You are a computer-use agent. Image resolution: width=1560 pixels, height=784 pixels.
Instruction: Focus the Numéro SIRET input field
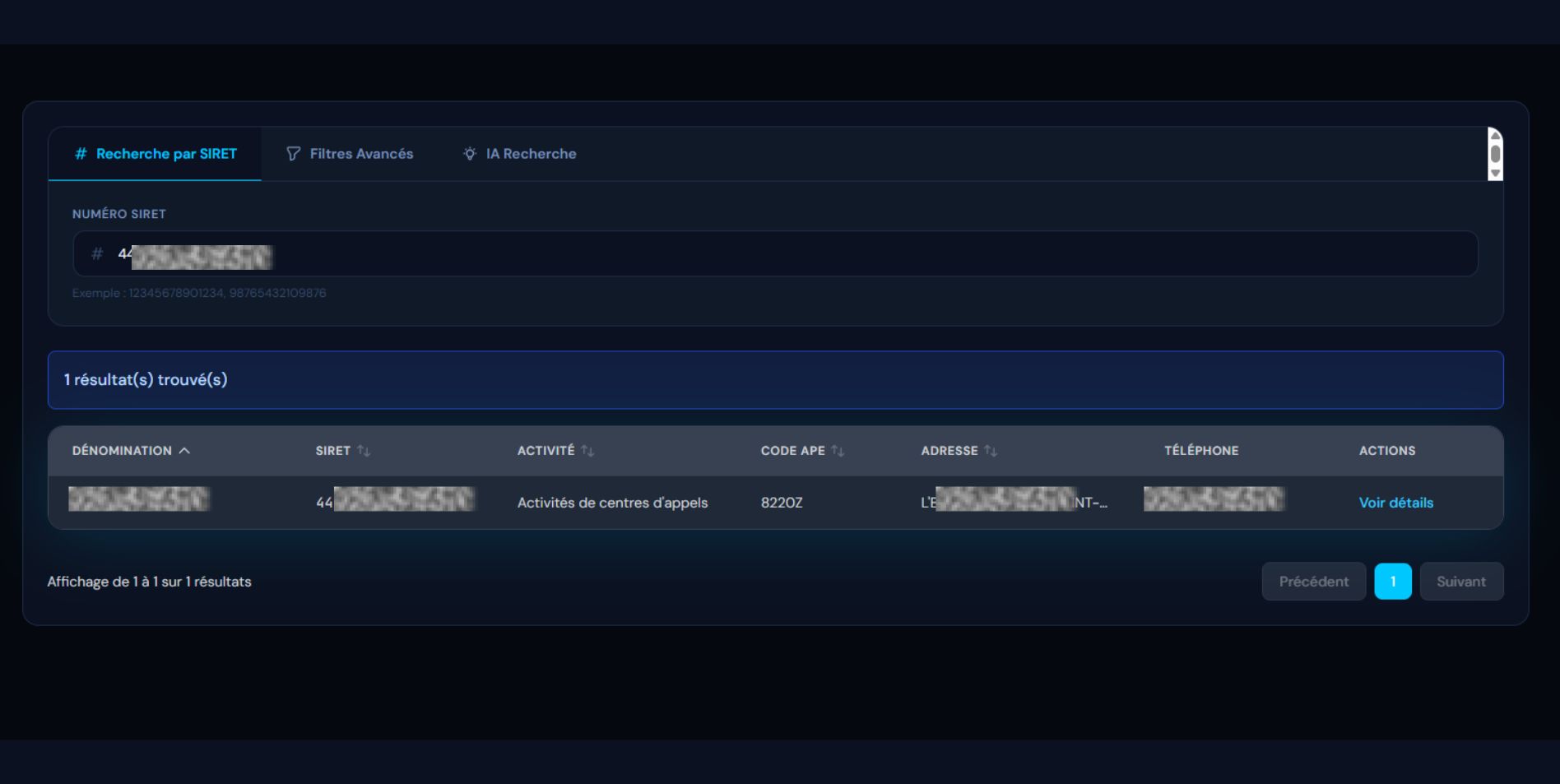(x=775, y=253)
